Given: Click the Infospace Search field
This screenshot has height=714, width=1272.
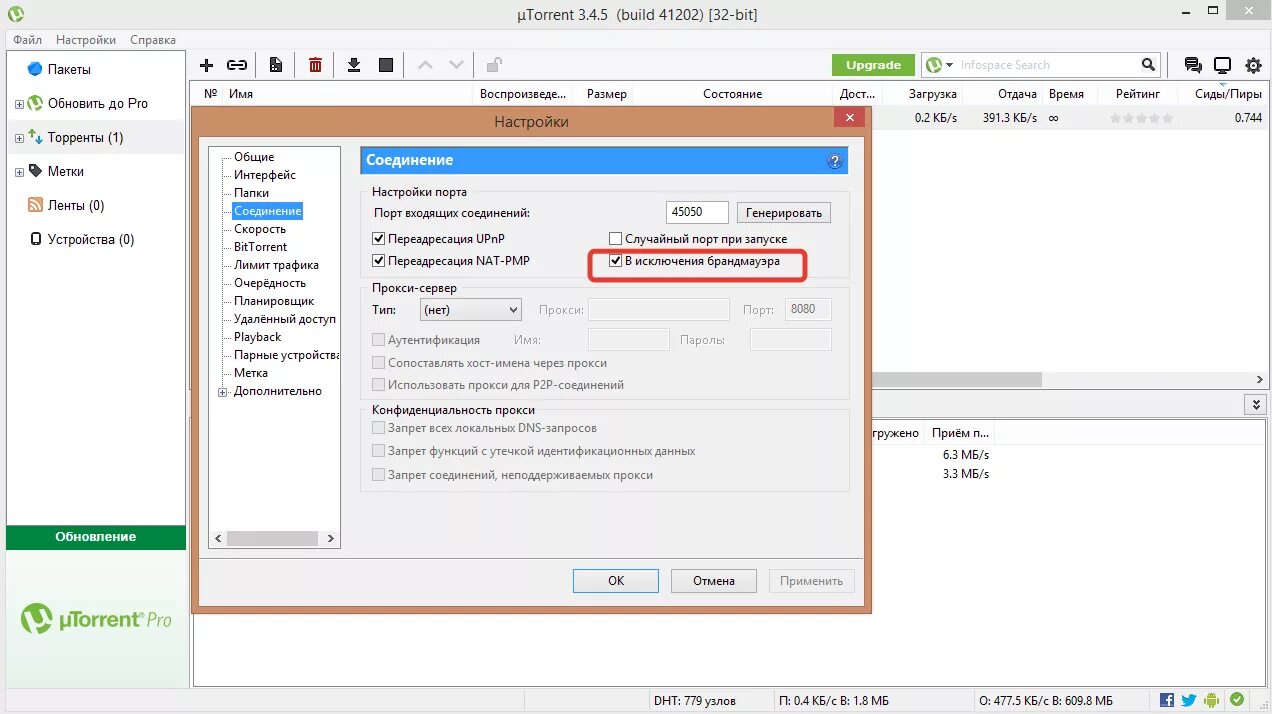Looking at the screenshot, I should click(1047, 65).
